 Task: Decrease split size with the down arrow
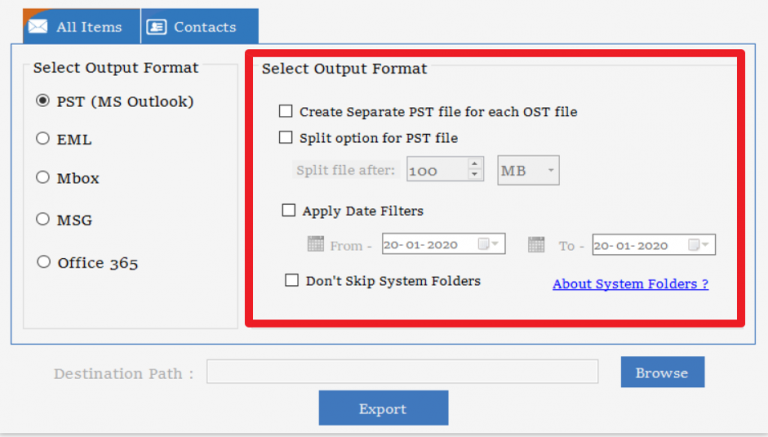(x=475, y=175)
